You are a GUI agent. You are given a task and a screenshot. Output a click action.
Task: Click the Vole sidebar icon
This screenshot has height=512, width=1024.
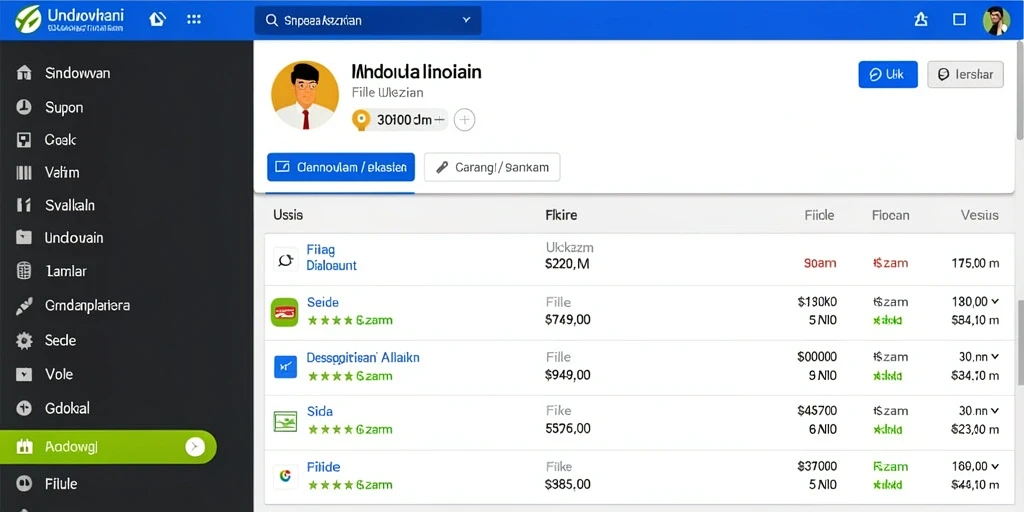pos(24,374)
